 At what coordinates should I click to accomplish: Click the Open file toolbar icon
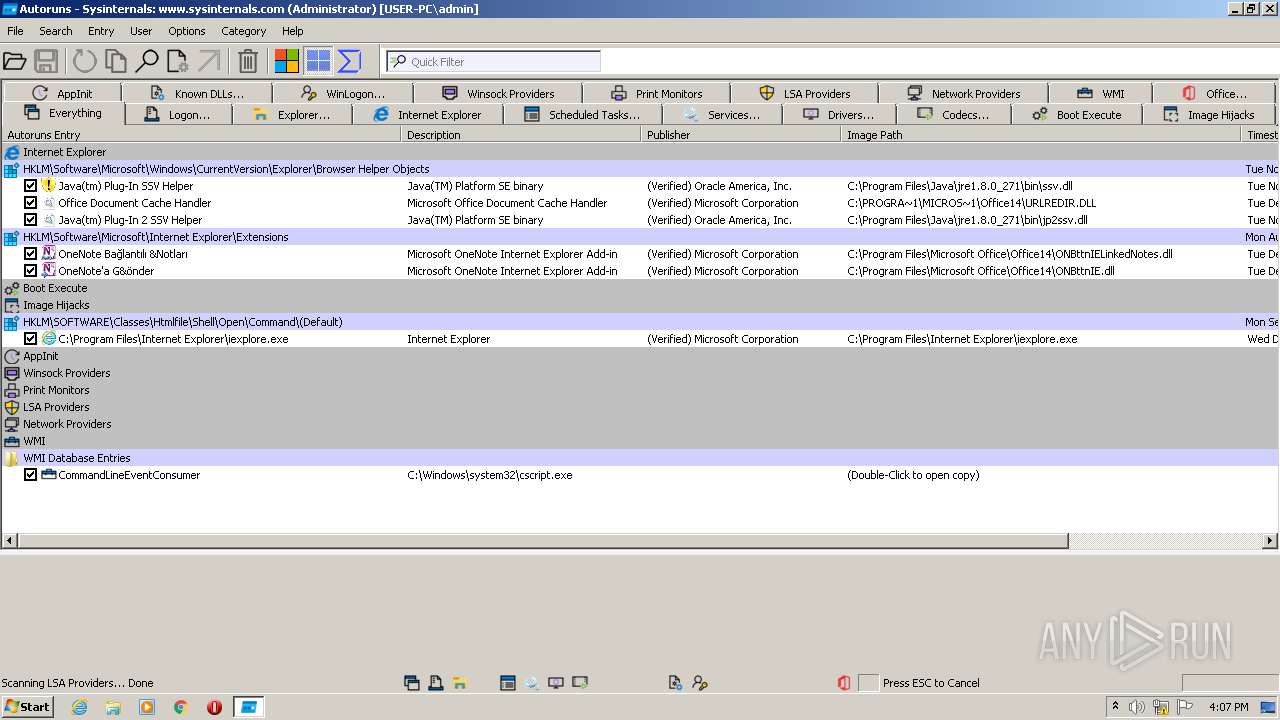(15, 62)
